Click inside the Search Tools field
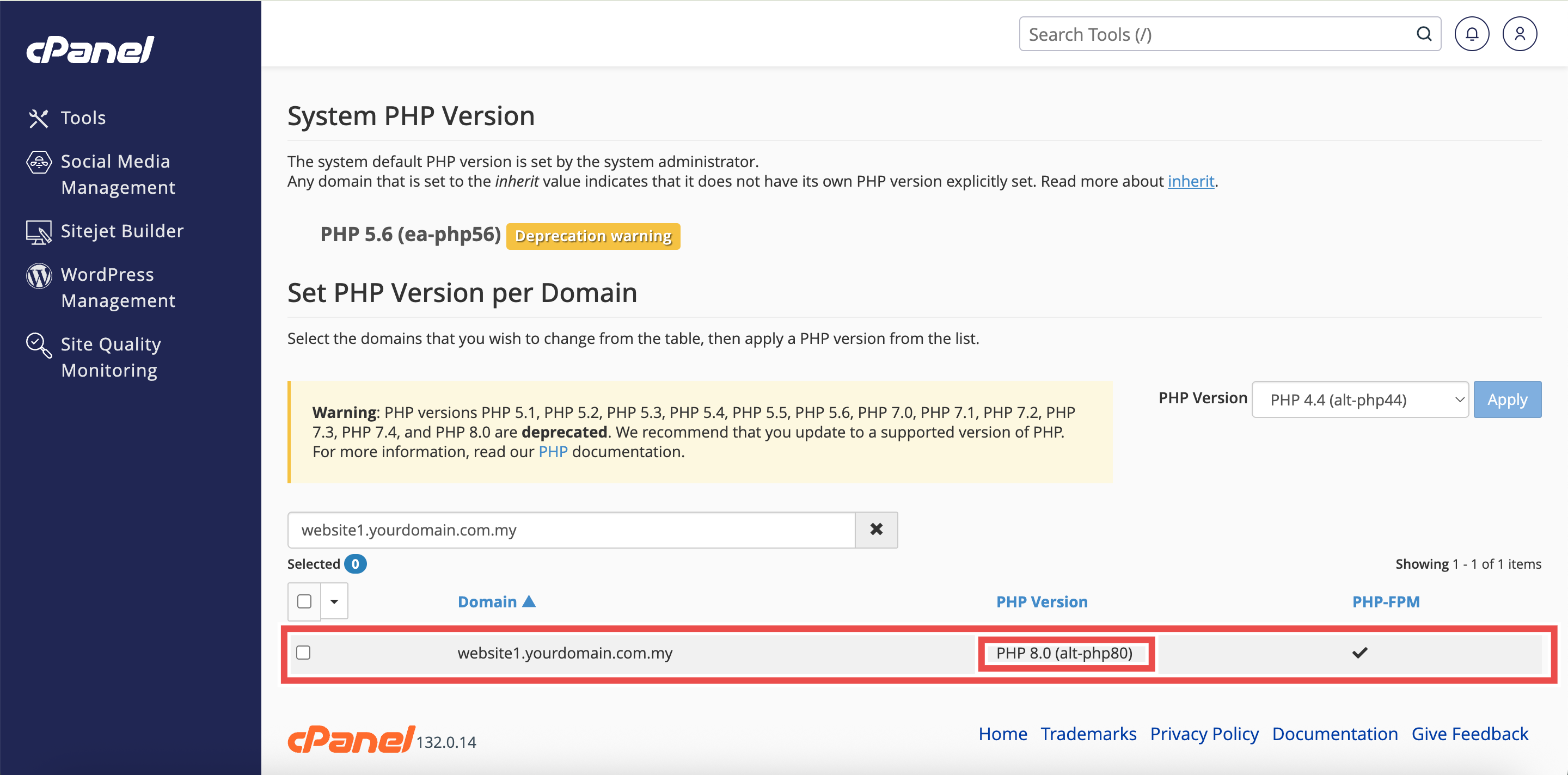This screenshot has width=1568, height=775. tap(1211, 34)
